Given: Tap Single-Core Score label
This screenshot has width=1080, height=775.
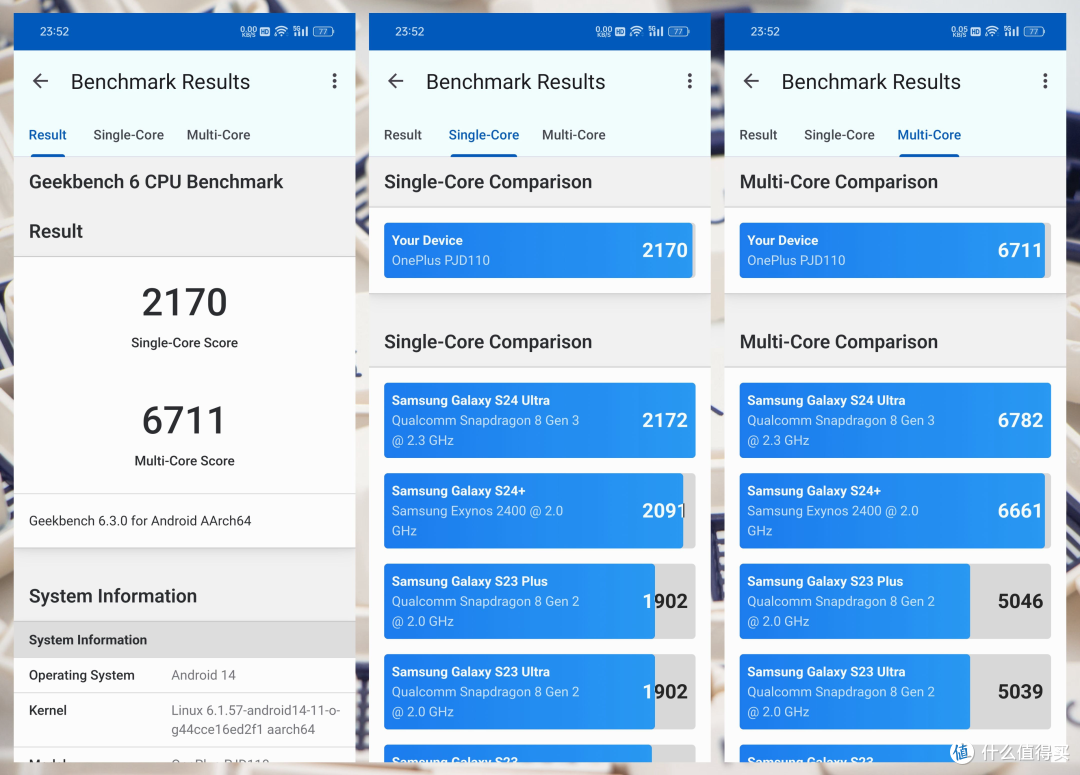Looking at the screenshot, I should 185,342.
